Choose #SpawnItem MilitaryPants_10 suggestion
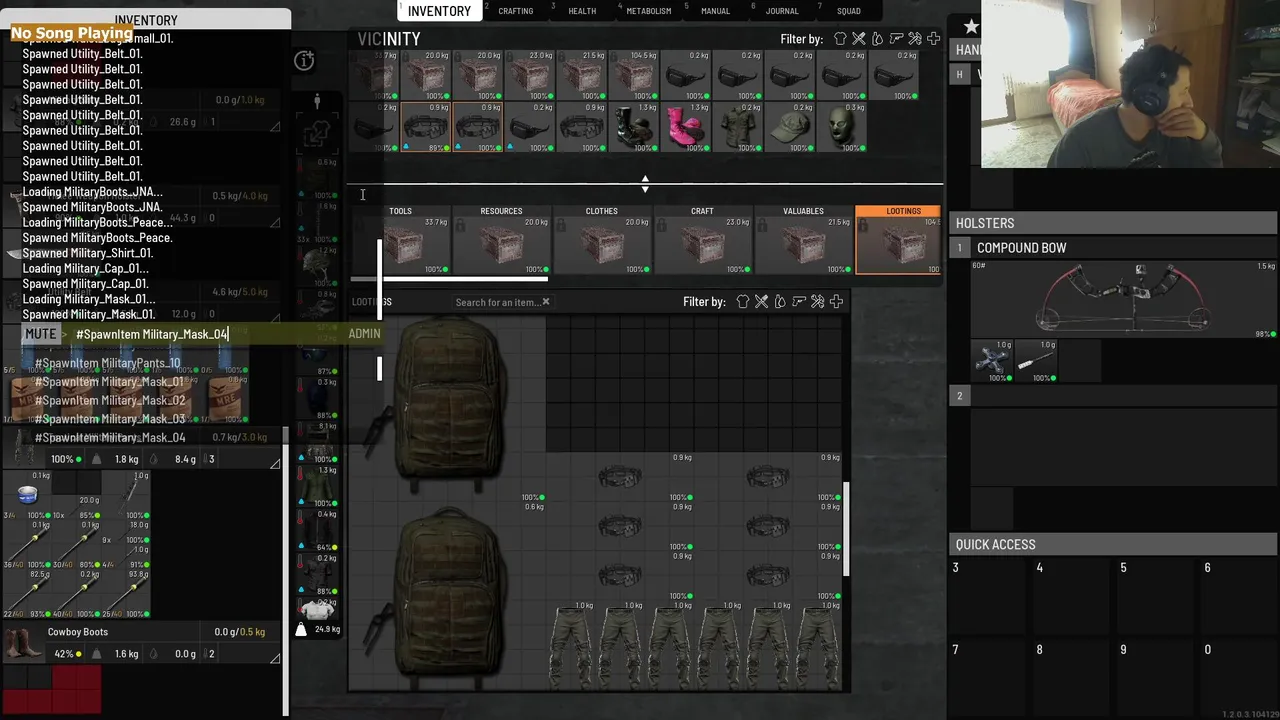The image size is (1280, 720). pyautogui.click(x=108, y=363)
